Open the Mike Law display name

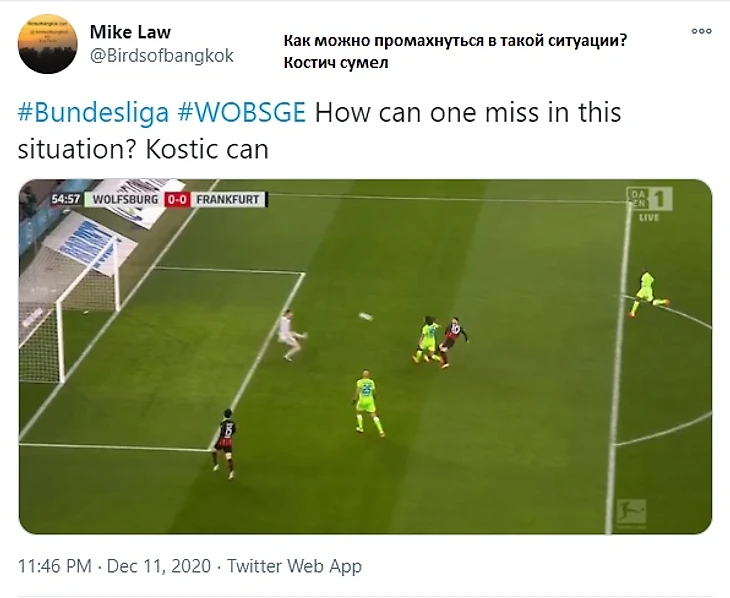coord(130,32)
